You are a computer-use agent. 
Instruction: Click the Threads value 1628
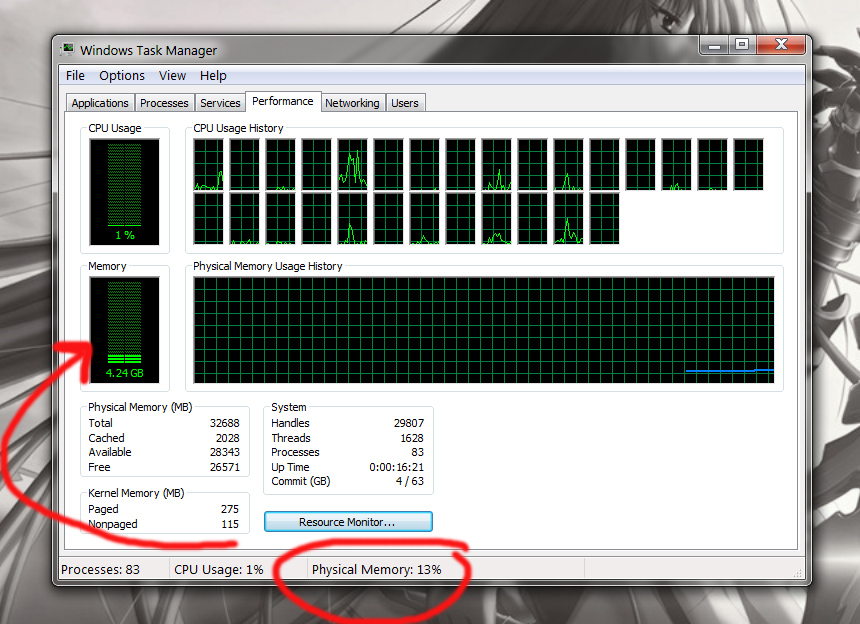pos(412,438)
